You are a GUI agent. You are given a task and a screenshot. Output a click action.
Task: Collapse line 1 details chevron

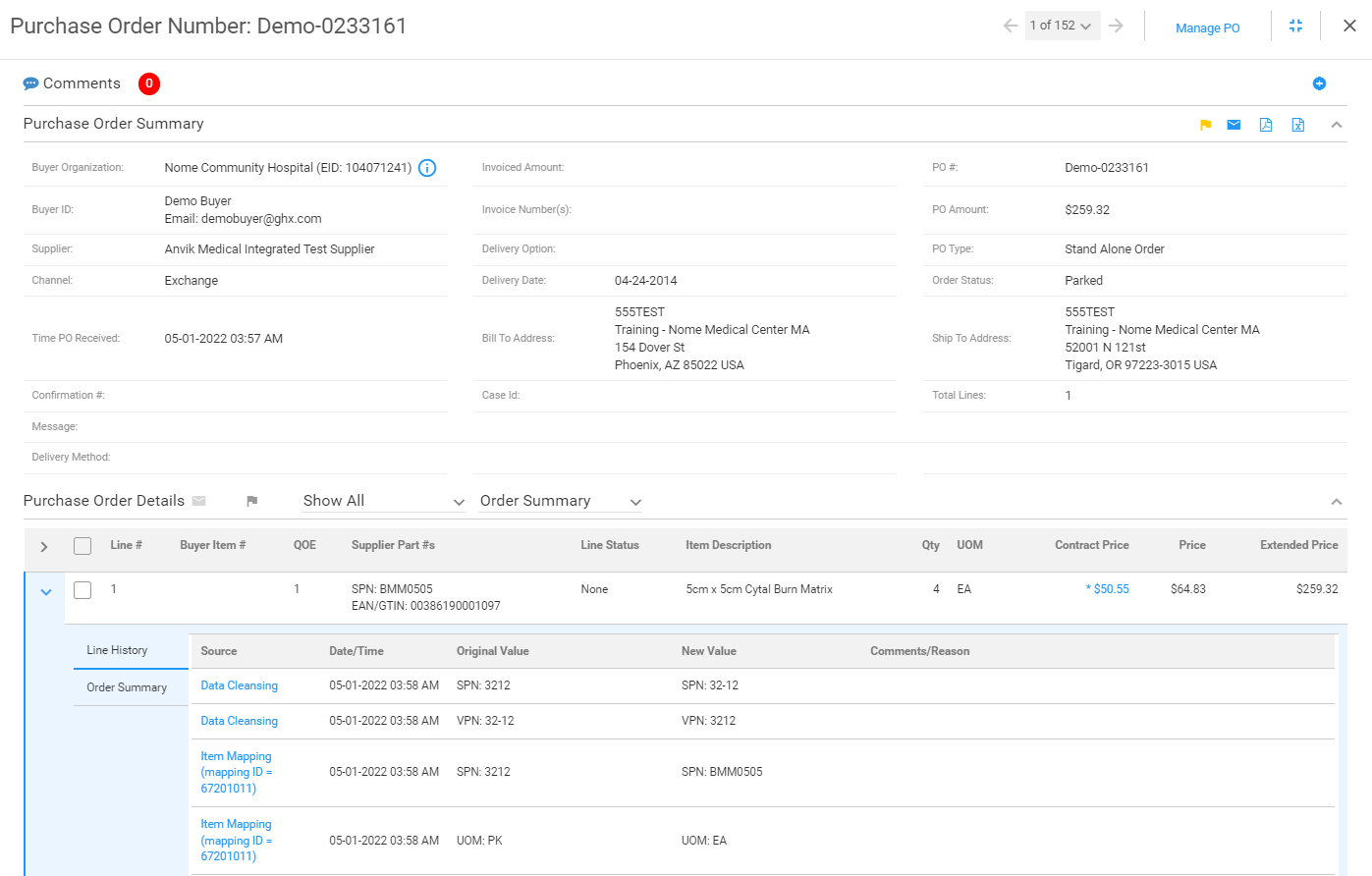[x=46, y=592]
